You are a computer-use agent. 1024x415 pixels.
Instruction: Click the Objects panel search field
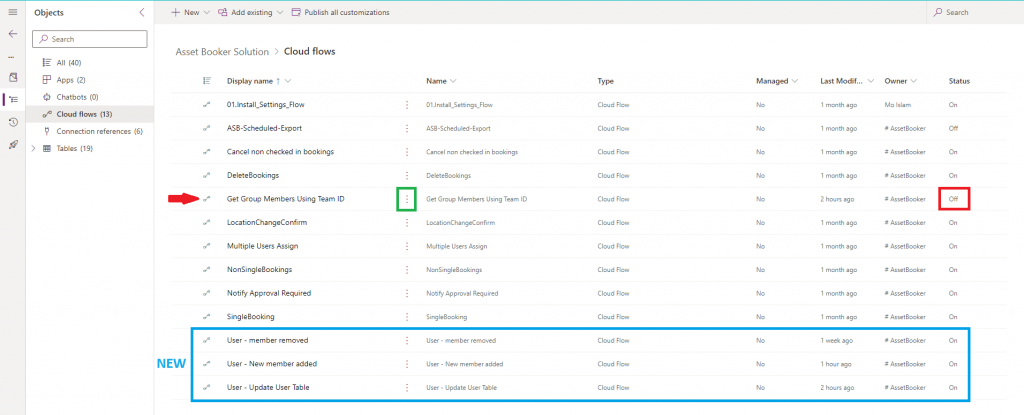pyautogui.click(x=89, y=39)
